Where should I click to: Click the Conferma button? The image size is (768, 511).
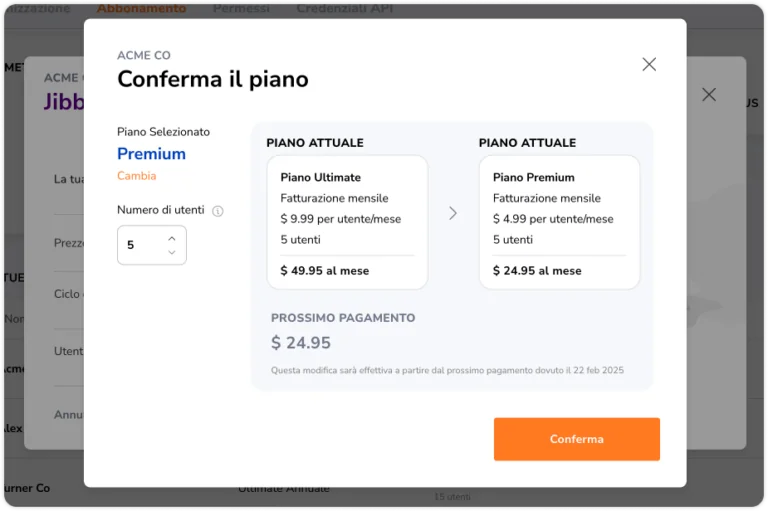click(576, 439)
